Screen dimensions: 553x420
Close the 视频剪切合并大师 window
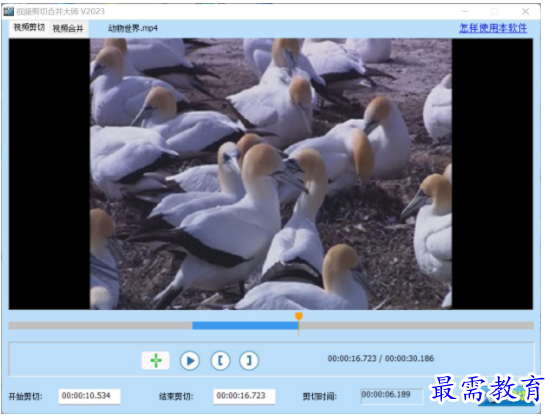[525, 12]
